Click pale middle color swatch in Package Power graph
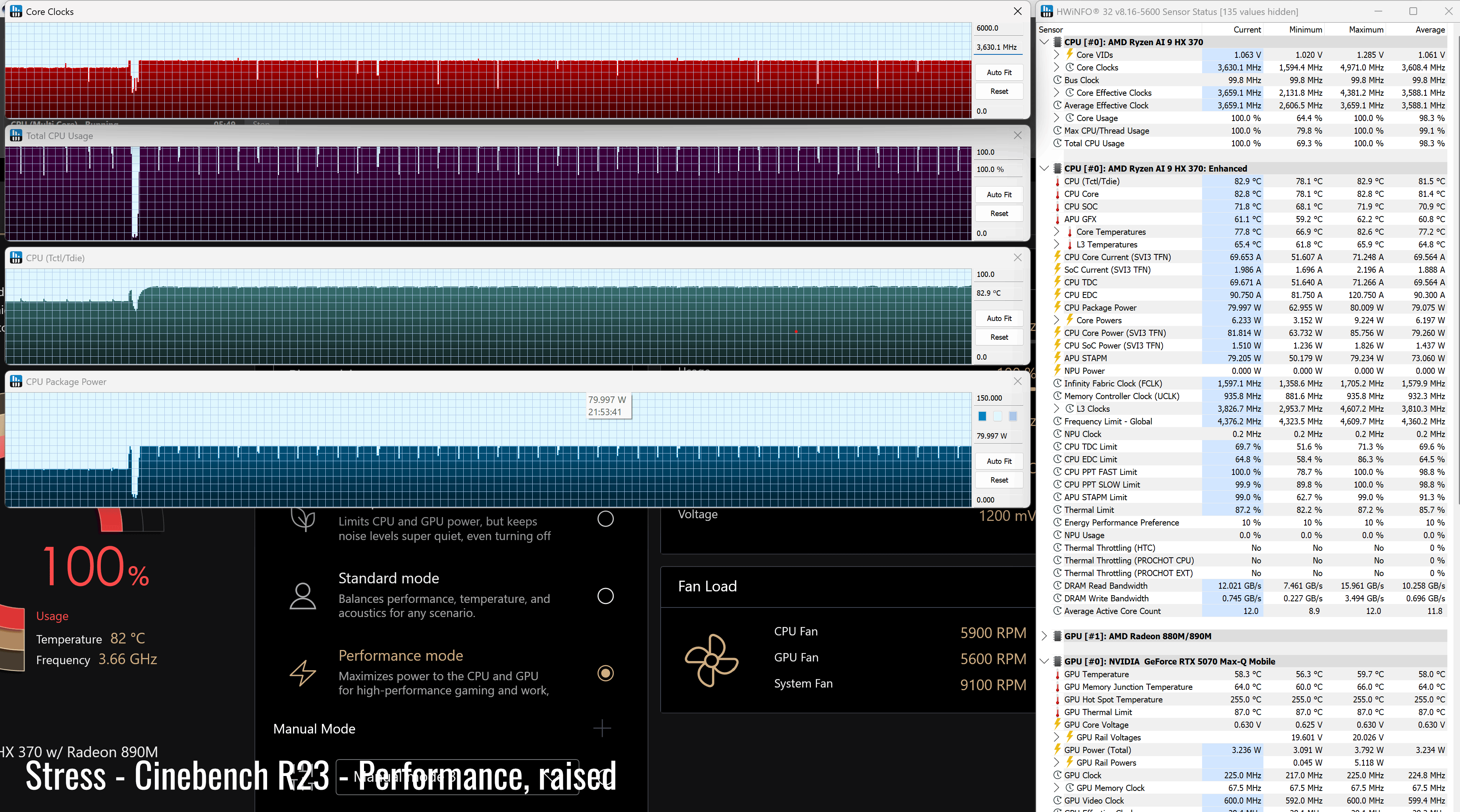Viewport: 1460px width, 812px height. click(997, 416)
